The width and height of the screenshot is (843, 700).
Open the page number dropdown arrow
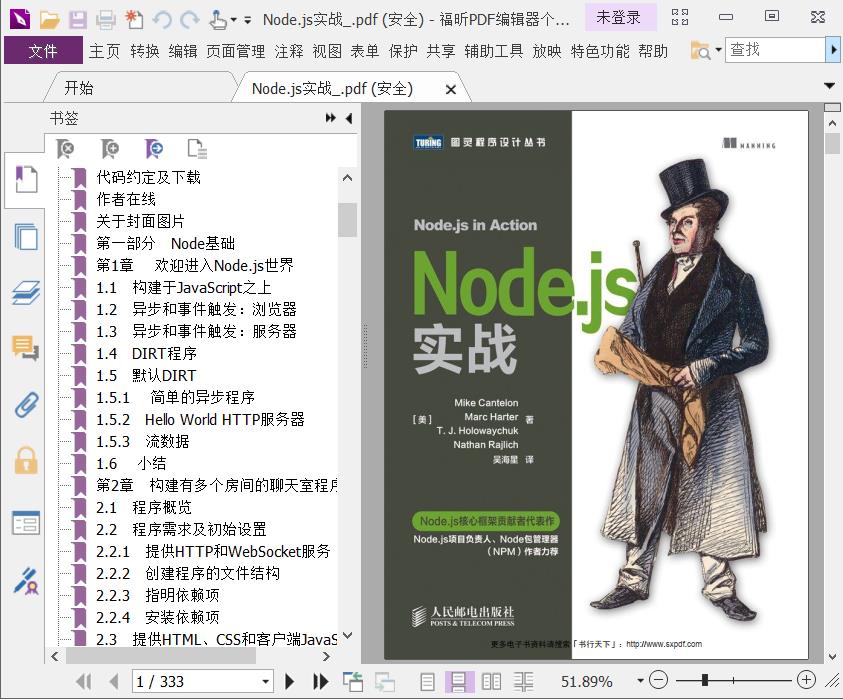pyautogui.click(x=265, y=682)
